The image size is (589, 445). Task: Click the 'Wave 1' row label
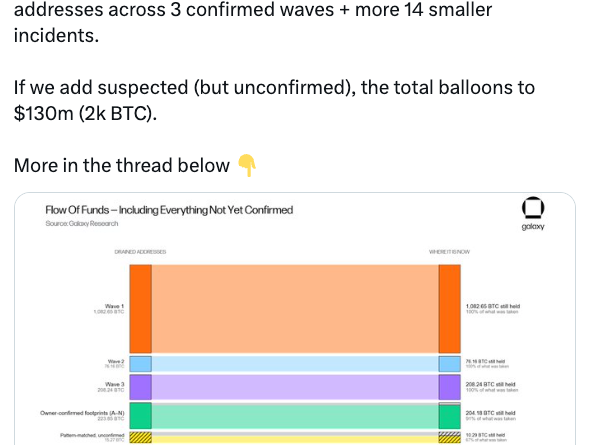tap(114, 306)
